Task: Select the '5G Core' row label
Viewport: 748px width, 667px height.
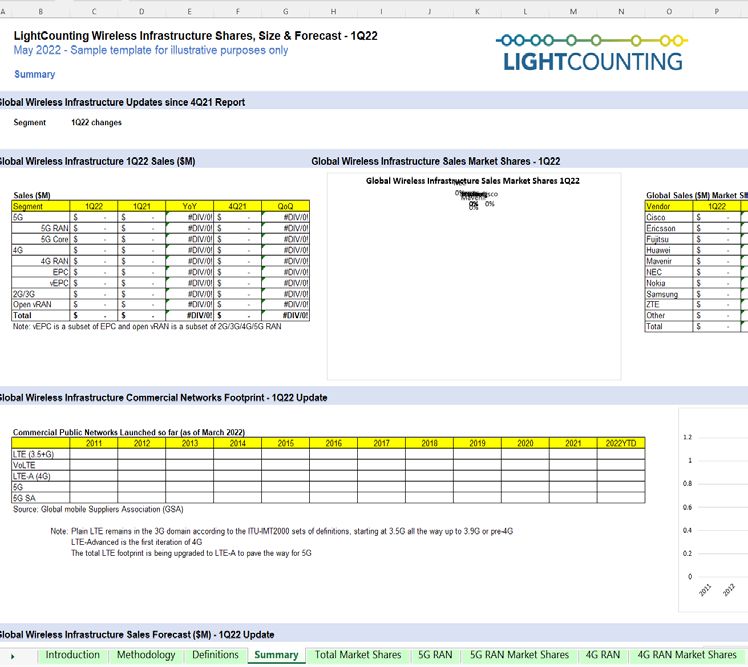Action: coord(41,239)
